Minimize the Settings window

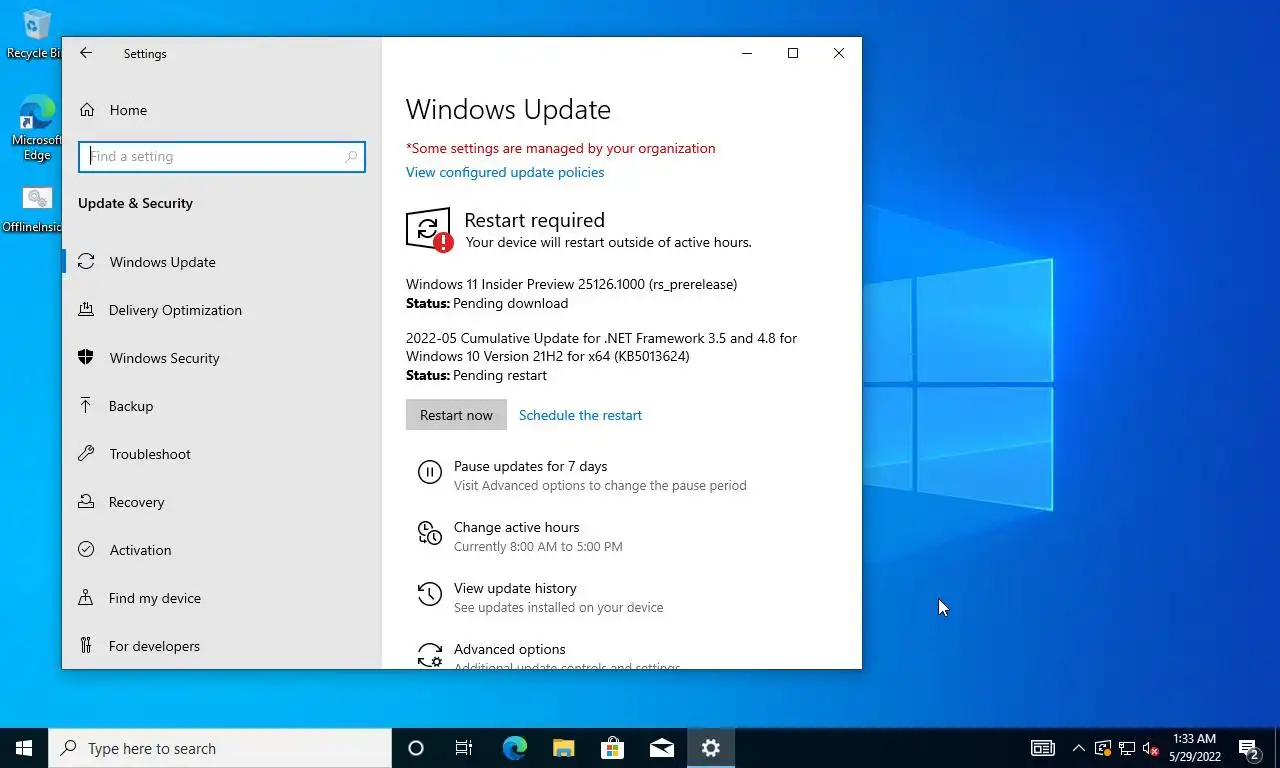[747, 53]
